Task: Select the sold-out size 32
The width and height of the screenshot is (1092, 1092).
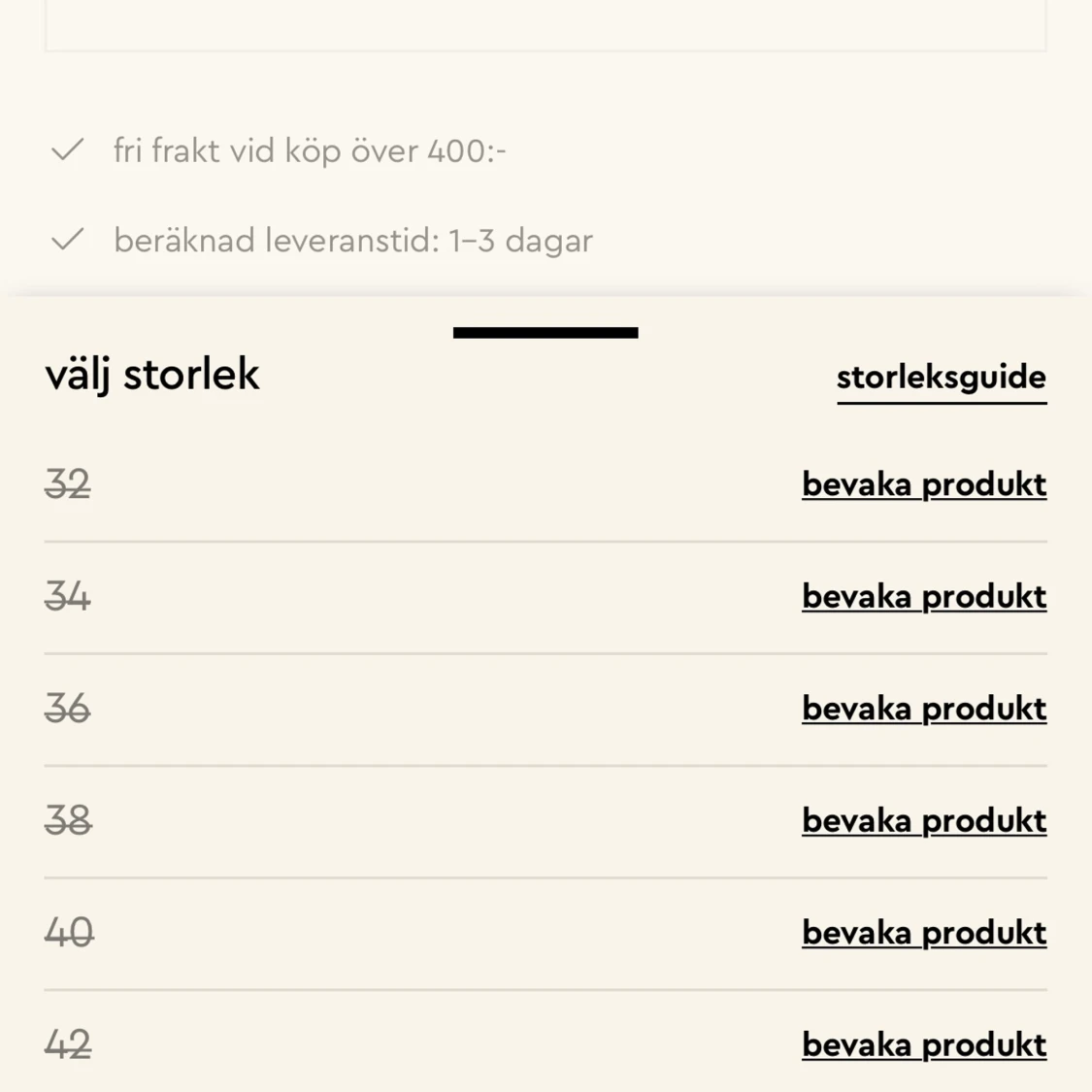Action: [68, 483]
